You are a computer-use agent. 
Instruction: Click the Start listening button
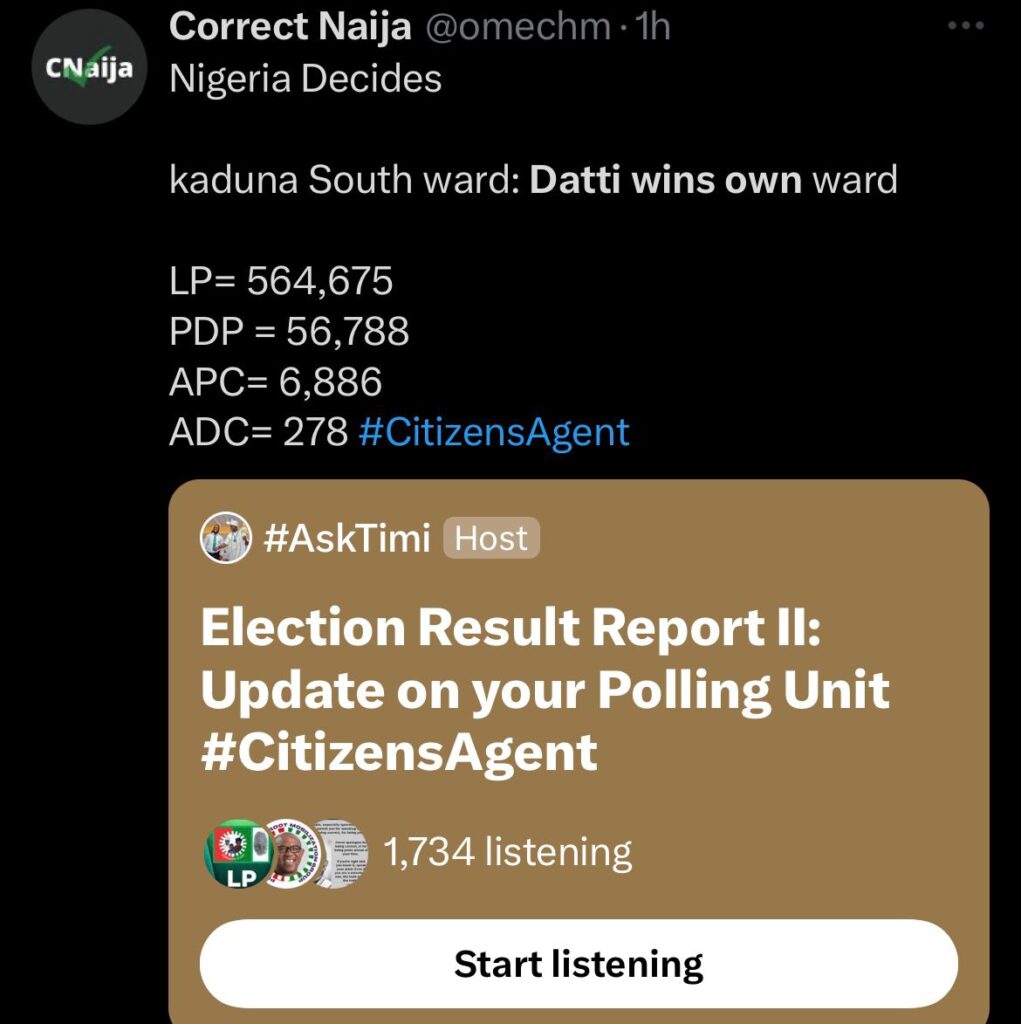[x=580, y=963]
